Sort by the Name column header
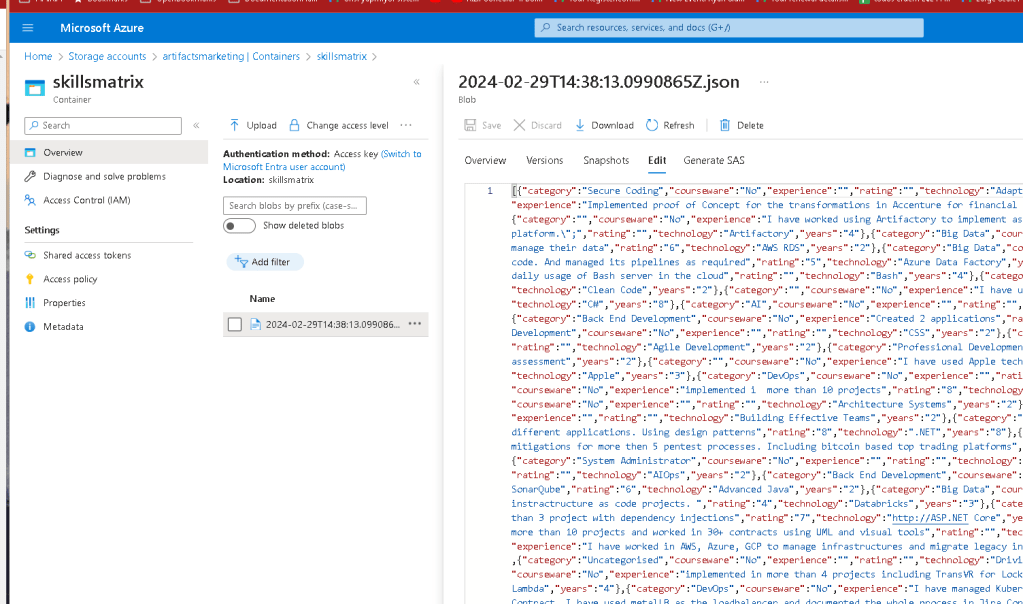Viewport: 1023px width, 604px height. [262, 299]
